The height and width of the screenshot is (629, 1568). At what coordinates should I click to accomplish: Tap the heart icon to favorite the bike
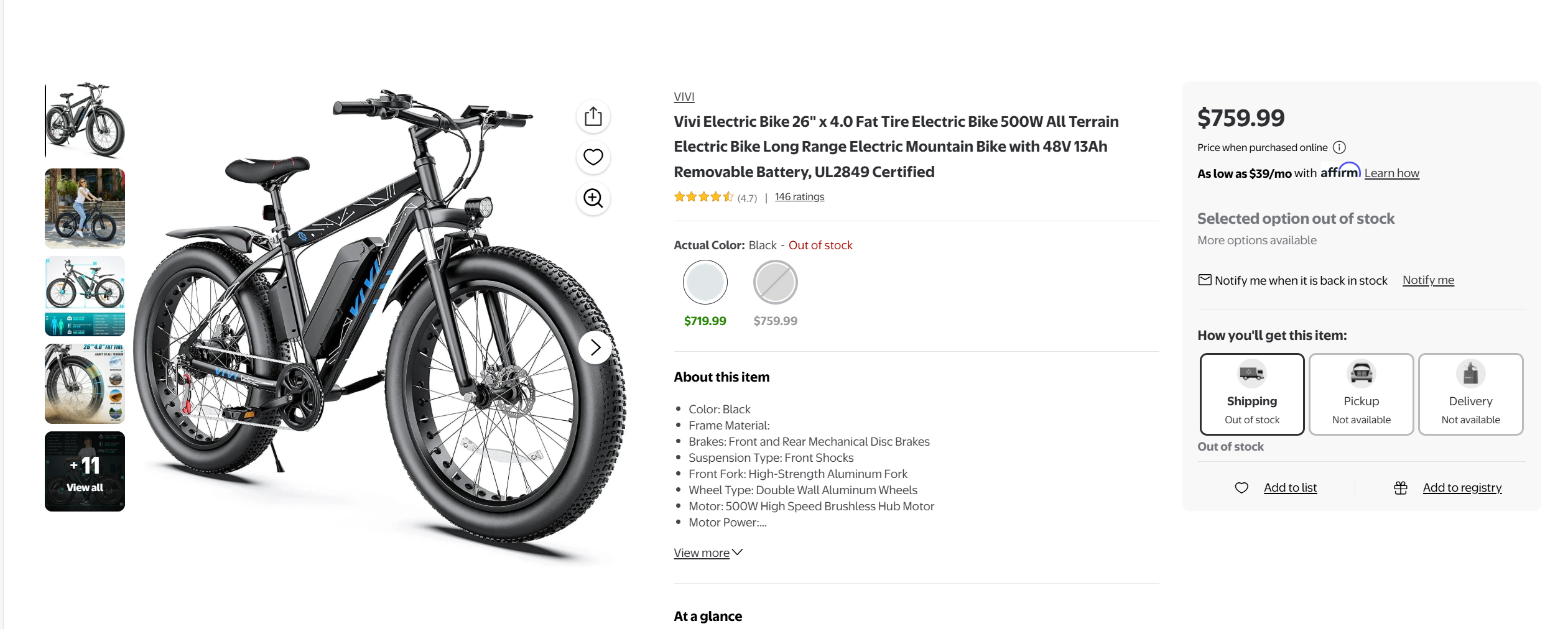[593, 157]
